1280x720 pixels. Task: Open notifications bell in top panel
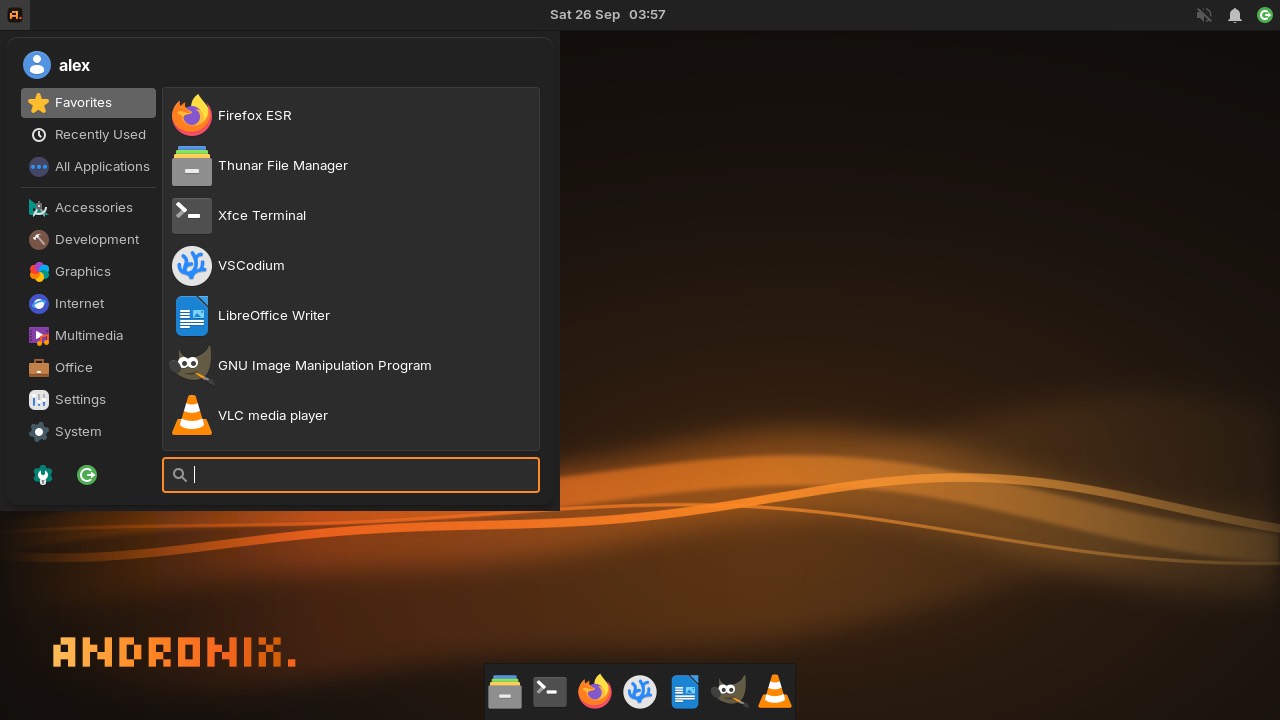point(1235,15)
